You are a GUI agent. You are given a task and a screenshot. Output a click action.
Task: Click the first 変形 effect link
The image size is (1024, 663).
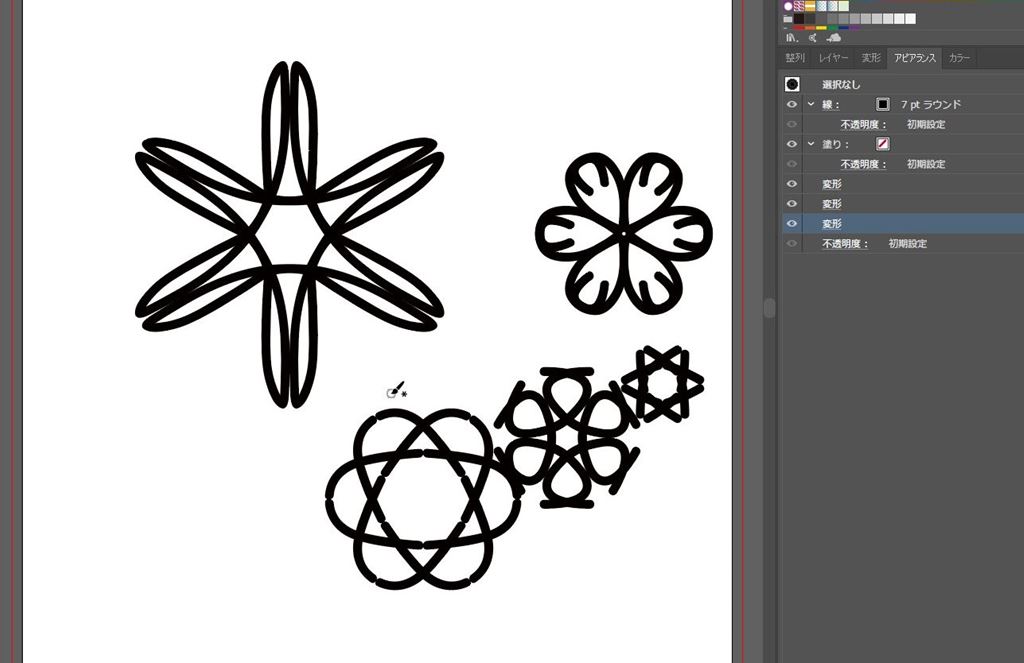pyautogui.click(x=832, y=184)
